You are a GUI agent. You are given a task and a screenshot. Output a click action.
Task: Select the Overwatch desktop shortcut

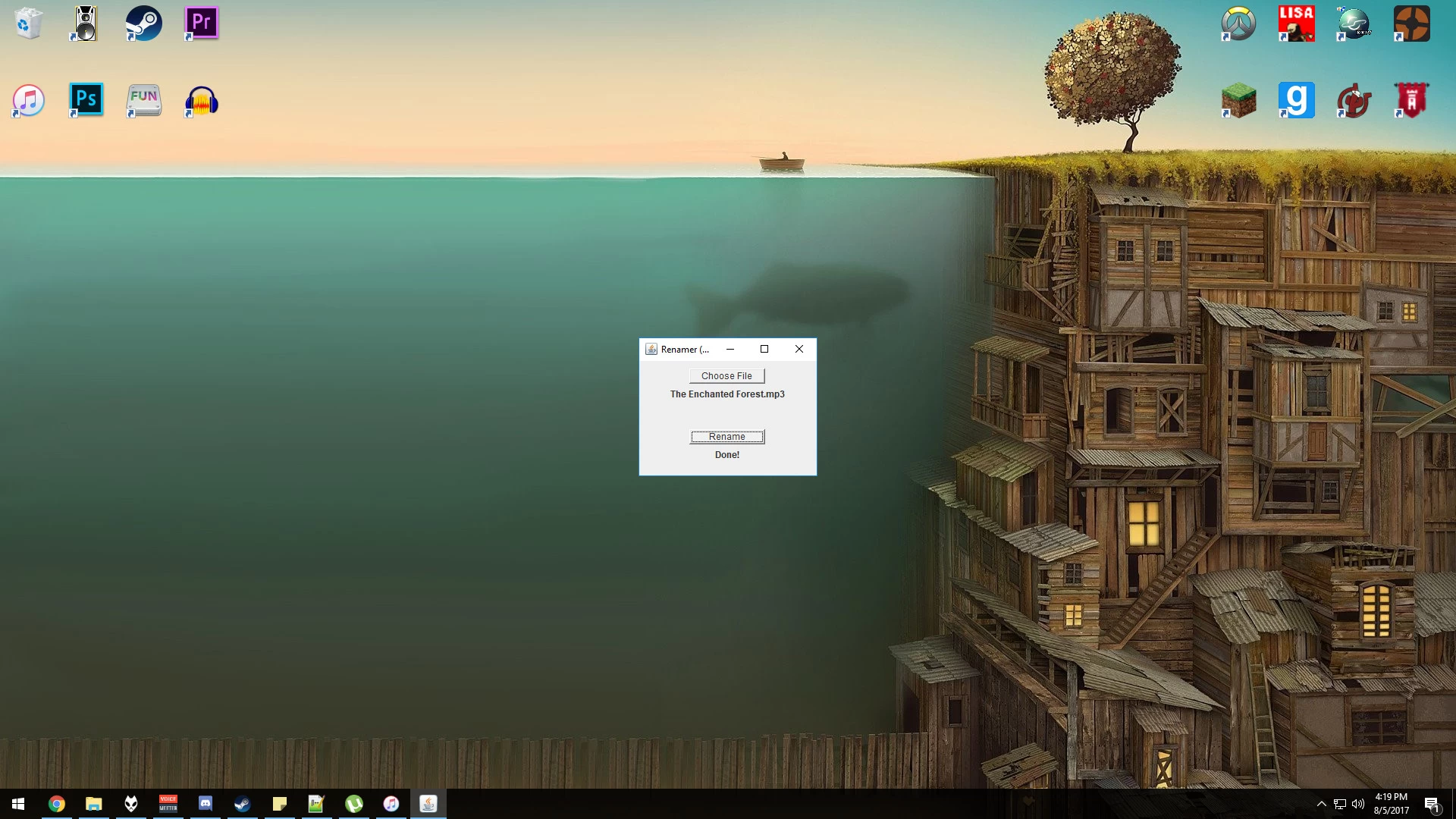[x=1238, y=23]
